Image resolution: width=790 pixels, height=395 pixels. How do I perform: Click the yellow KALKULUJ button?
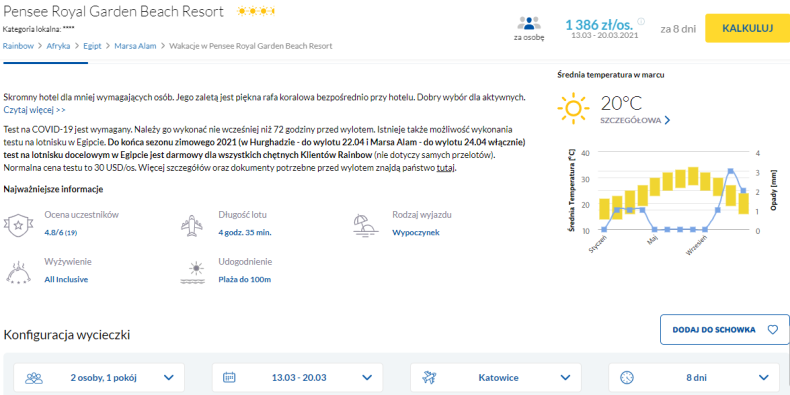click(x=747, y=28)
